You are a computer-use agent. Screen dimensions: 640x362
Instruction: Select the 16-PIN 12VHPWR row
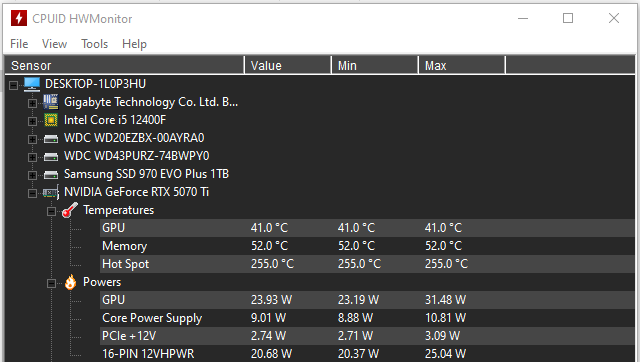point(148,353)
